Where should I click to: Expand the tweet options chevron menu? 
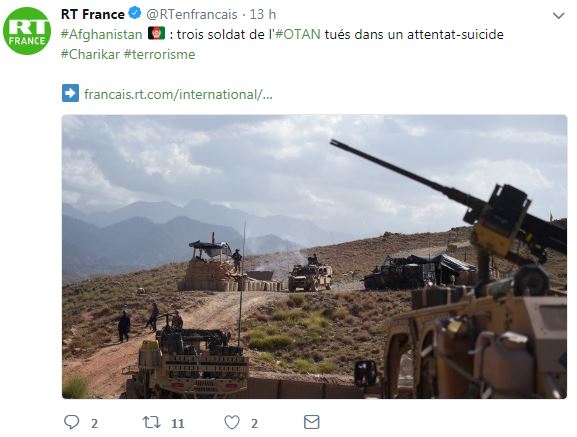(559, 16)
